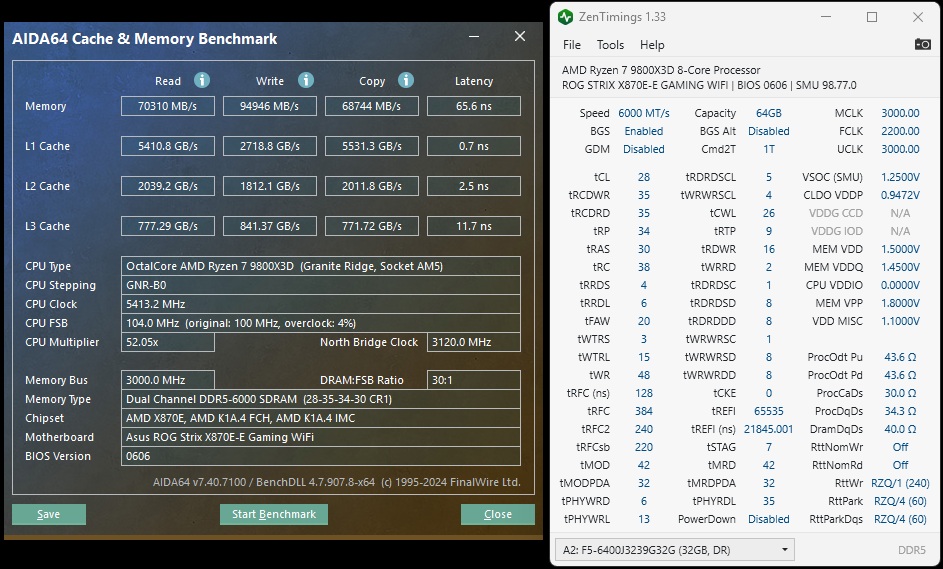Click the BGS value Enabled
Image resolution: width=943 pixels, height=569 pixels.
point(644,131)
